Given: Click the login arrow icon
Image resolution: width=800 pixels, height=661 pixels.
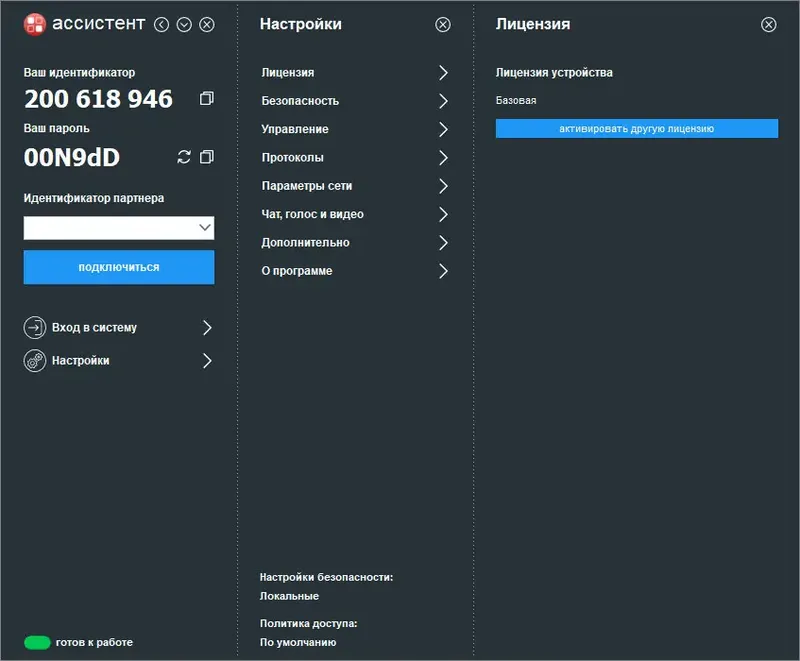Looking at the screenshot, I should 35,327.
